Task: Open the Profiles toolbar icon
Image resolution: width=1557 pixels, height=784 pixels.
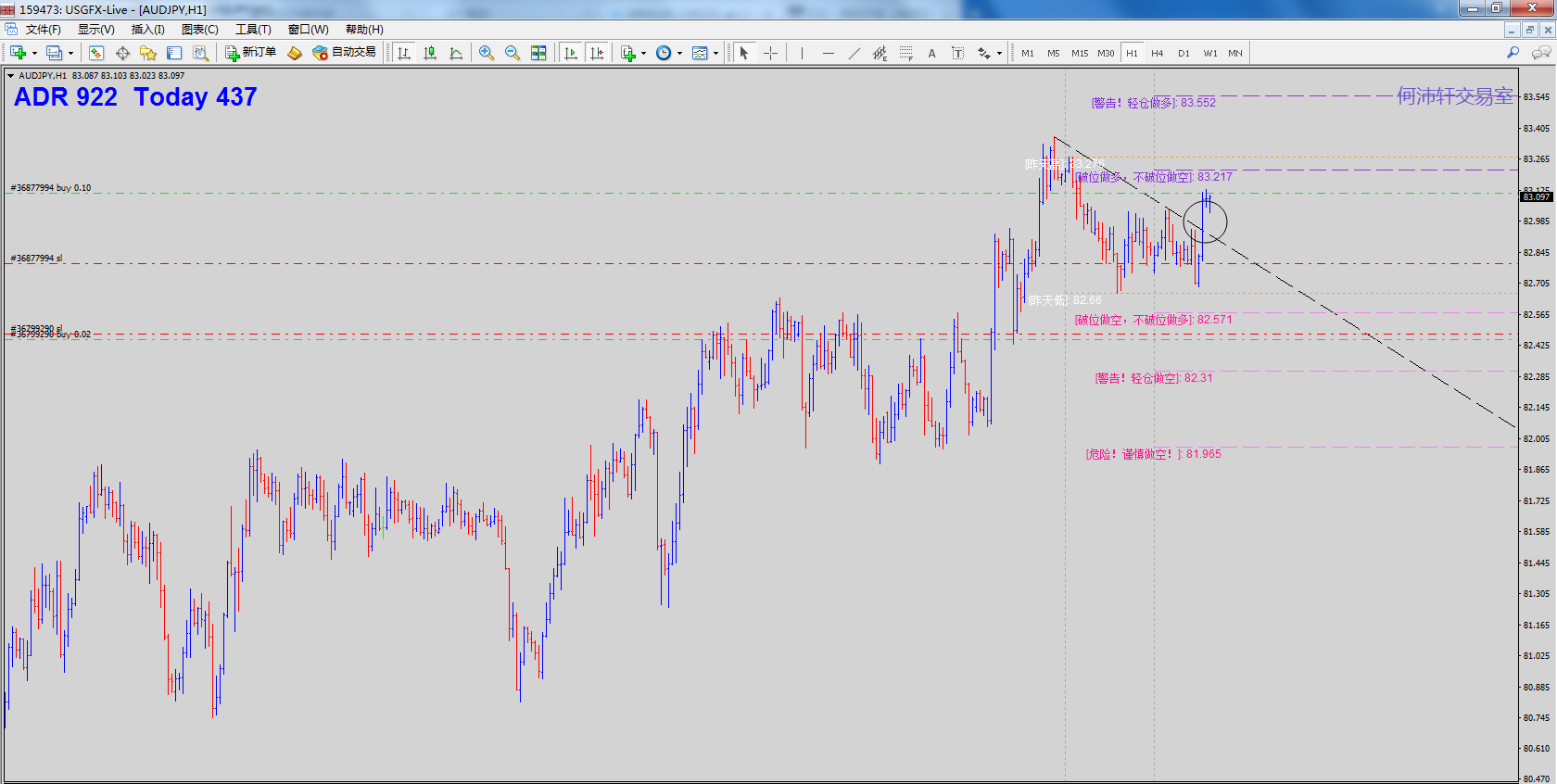Action: 55,53
